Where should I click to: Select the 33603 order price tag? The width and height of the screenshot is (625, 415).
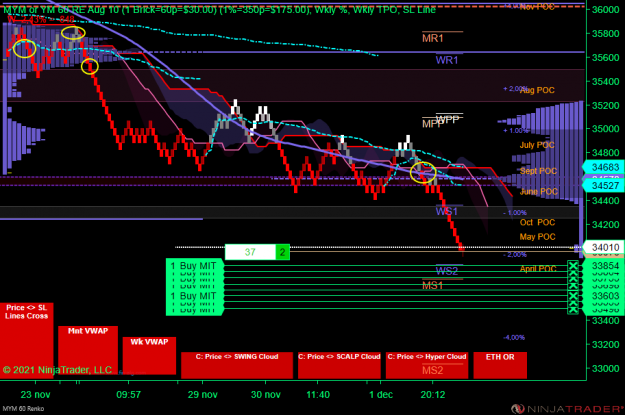(603, 296)
